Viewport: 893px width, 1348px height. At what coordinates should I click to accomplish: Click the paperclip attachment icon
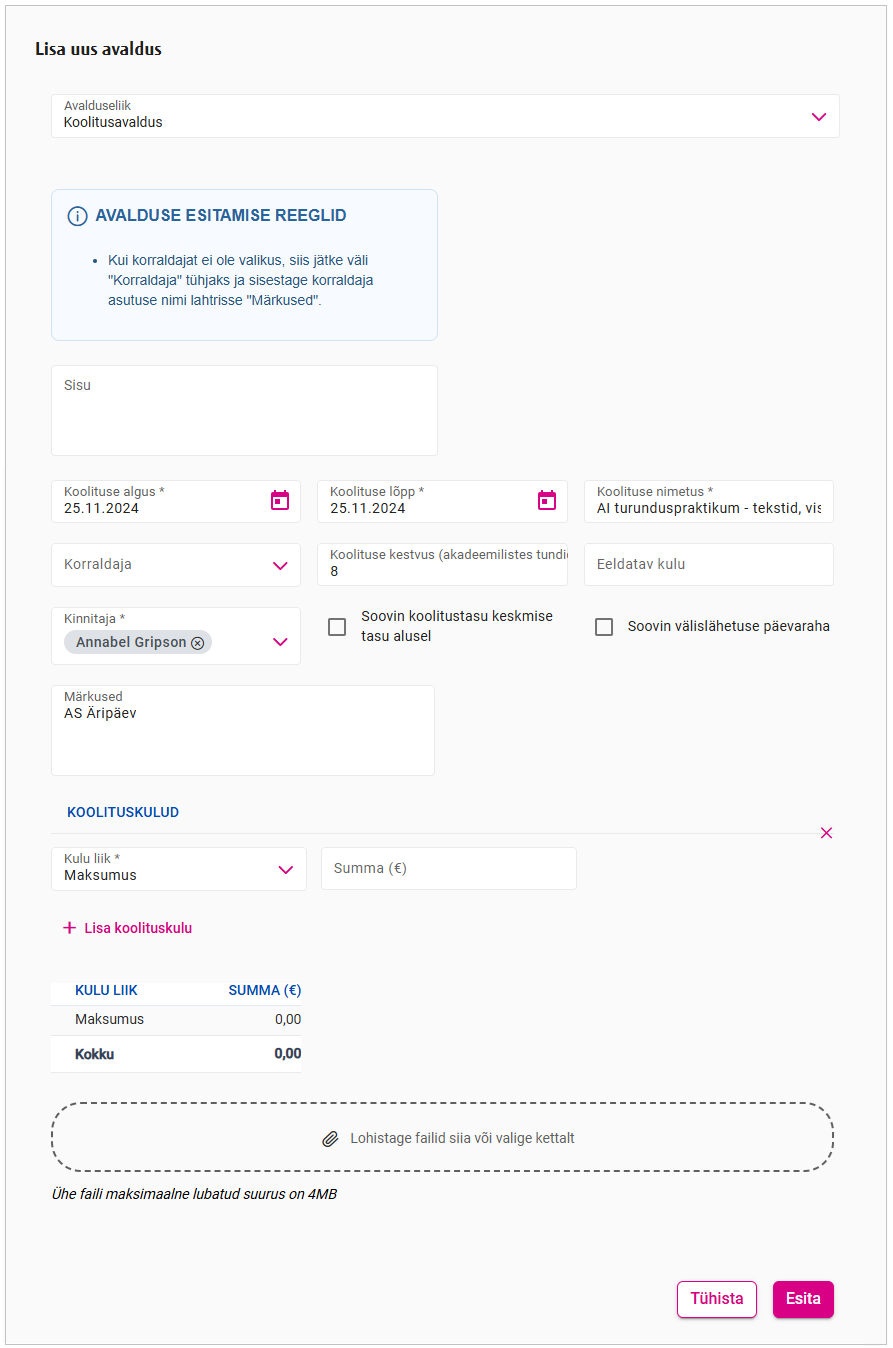tap(330, 1139)
